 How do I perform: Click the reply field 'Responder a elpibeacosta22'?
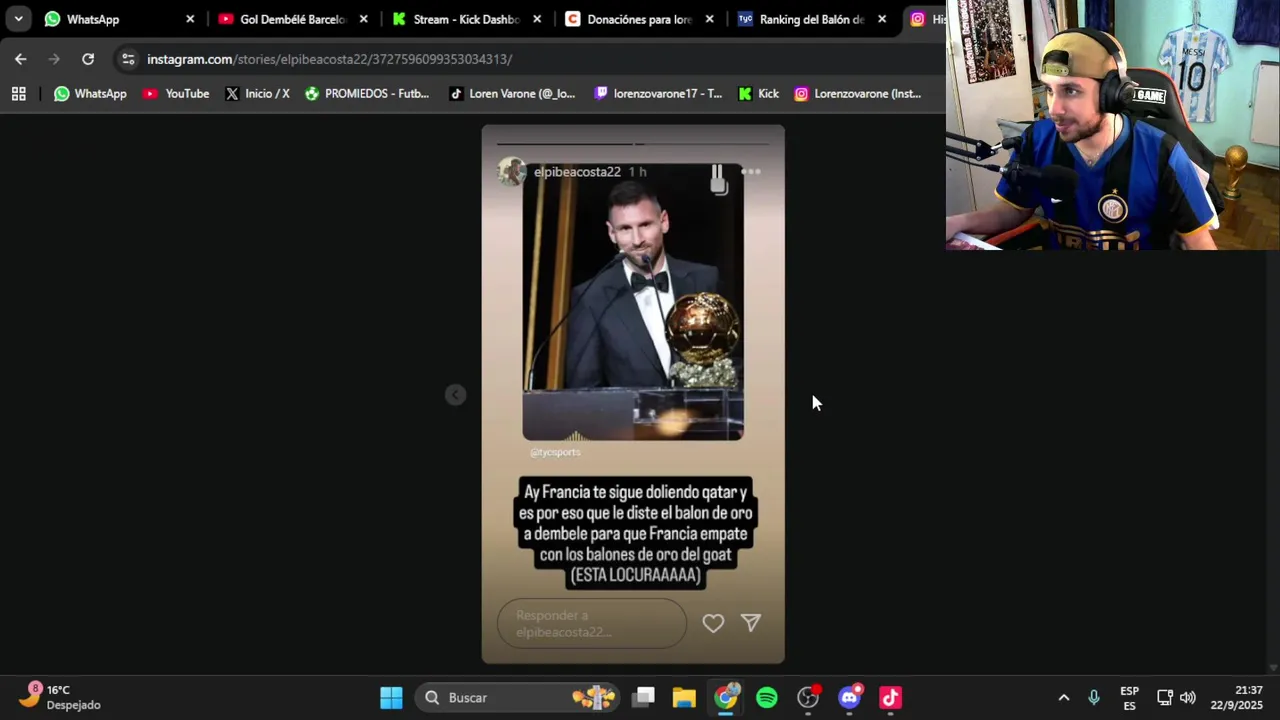click(592, 623)
